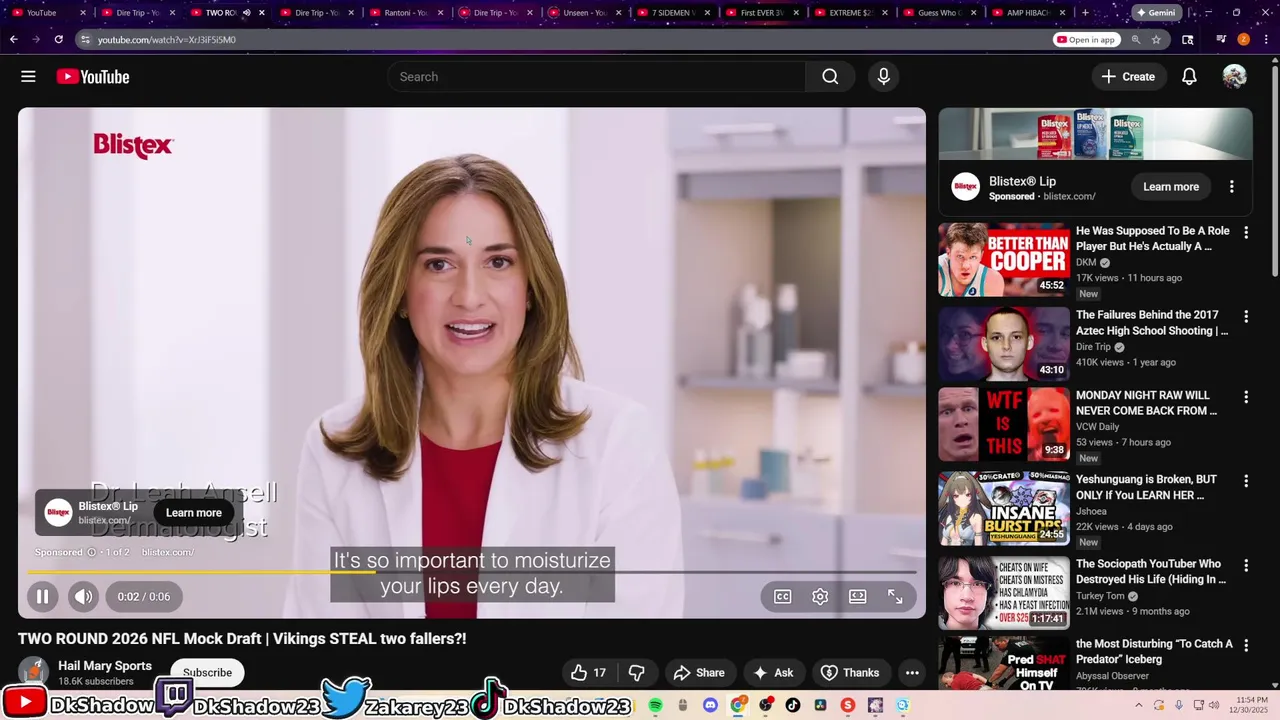Open the YouTube guide hamburger menu
1280x720 pixels.
click(28, 77)
